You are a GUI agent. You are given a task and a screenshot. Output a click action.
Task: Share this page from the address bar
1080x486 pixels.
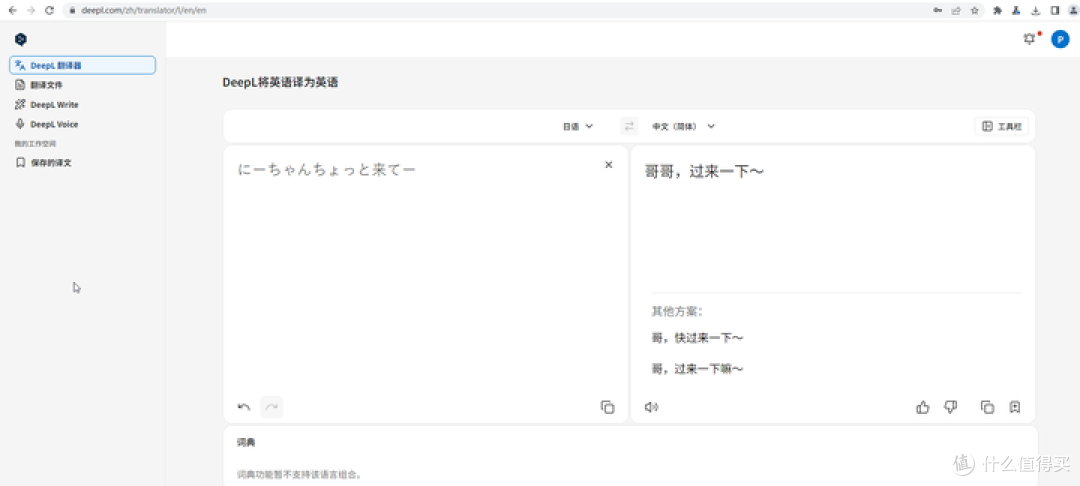click(x=957, y=10)
